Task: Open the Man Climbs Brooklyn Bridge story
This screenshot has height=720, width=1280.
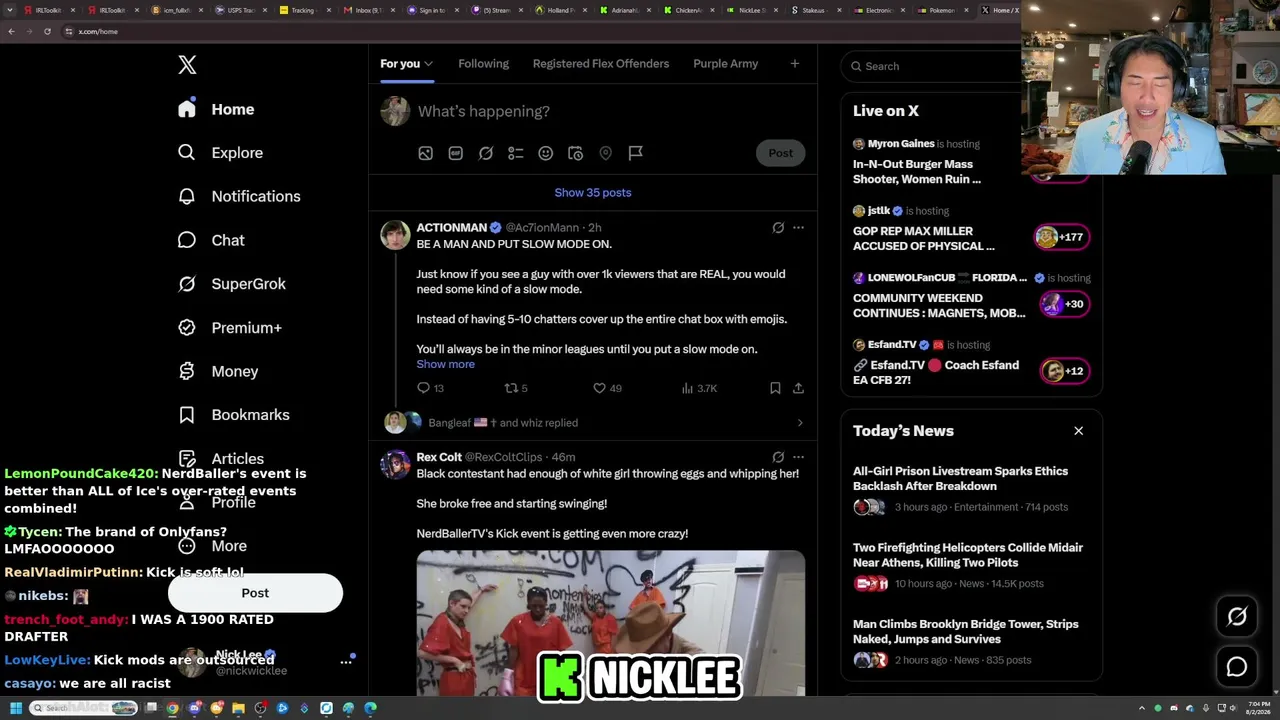Action: [x=971, y=643]
